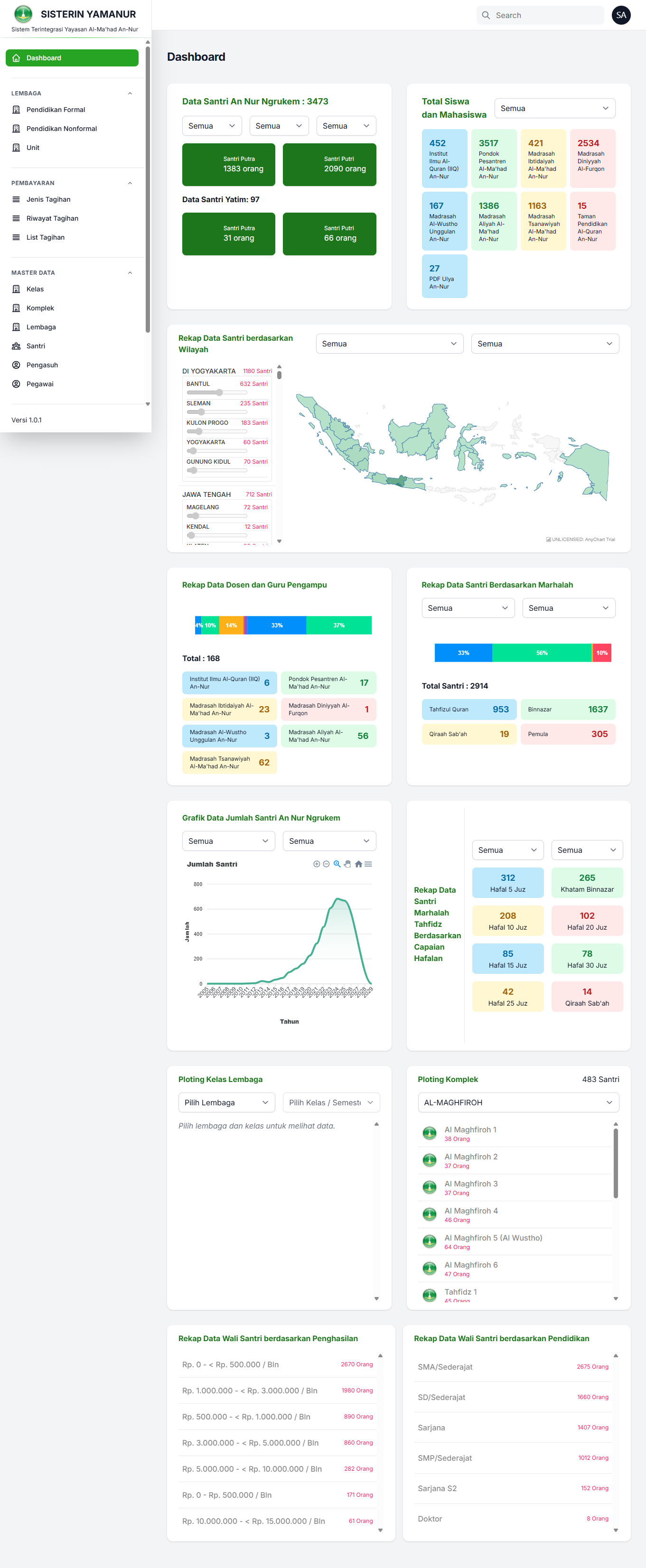Collapse the MASTER DATA sidebar section

pos(130,273)
